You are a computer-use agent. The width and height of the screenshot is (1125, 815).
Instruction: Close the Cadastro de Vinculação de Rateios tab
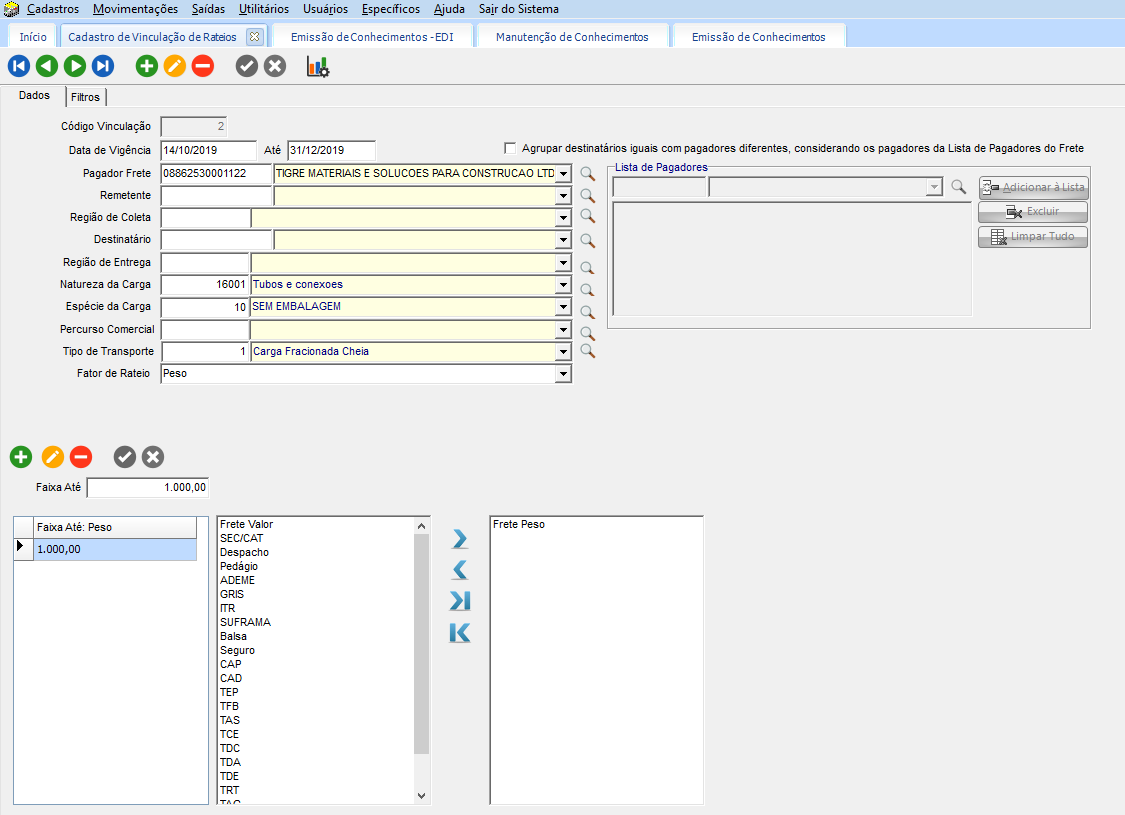[x=254, y=37]
